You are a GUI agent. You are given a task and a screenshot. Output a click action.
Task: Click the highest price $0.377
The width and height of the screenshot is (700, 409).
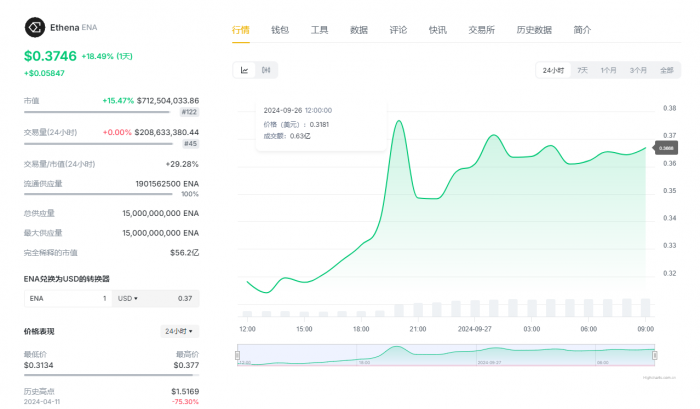(x=187, y=365)
